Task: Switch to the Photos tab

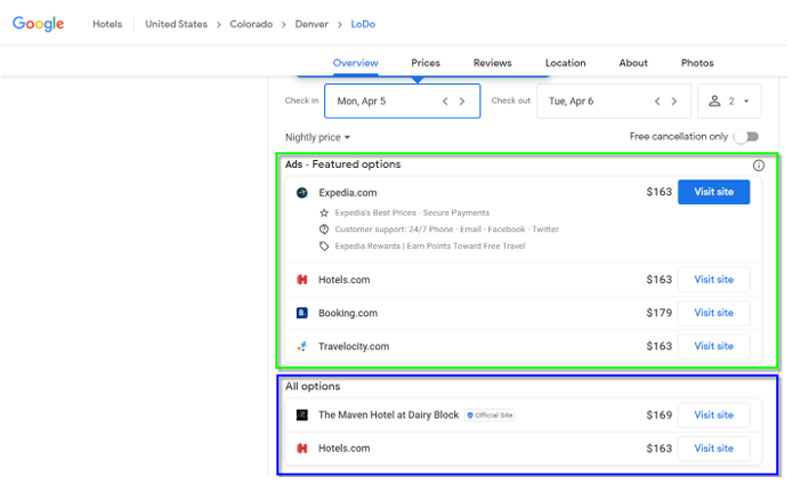Action: (x=697, y=63)
